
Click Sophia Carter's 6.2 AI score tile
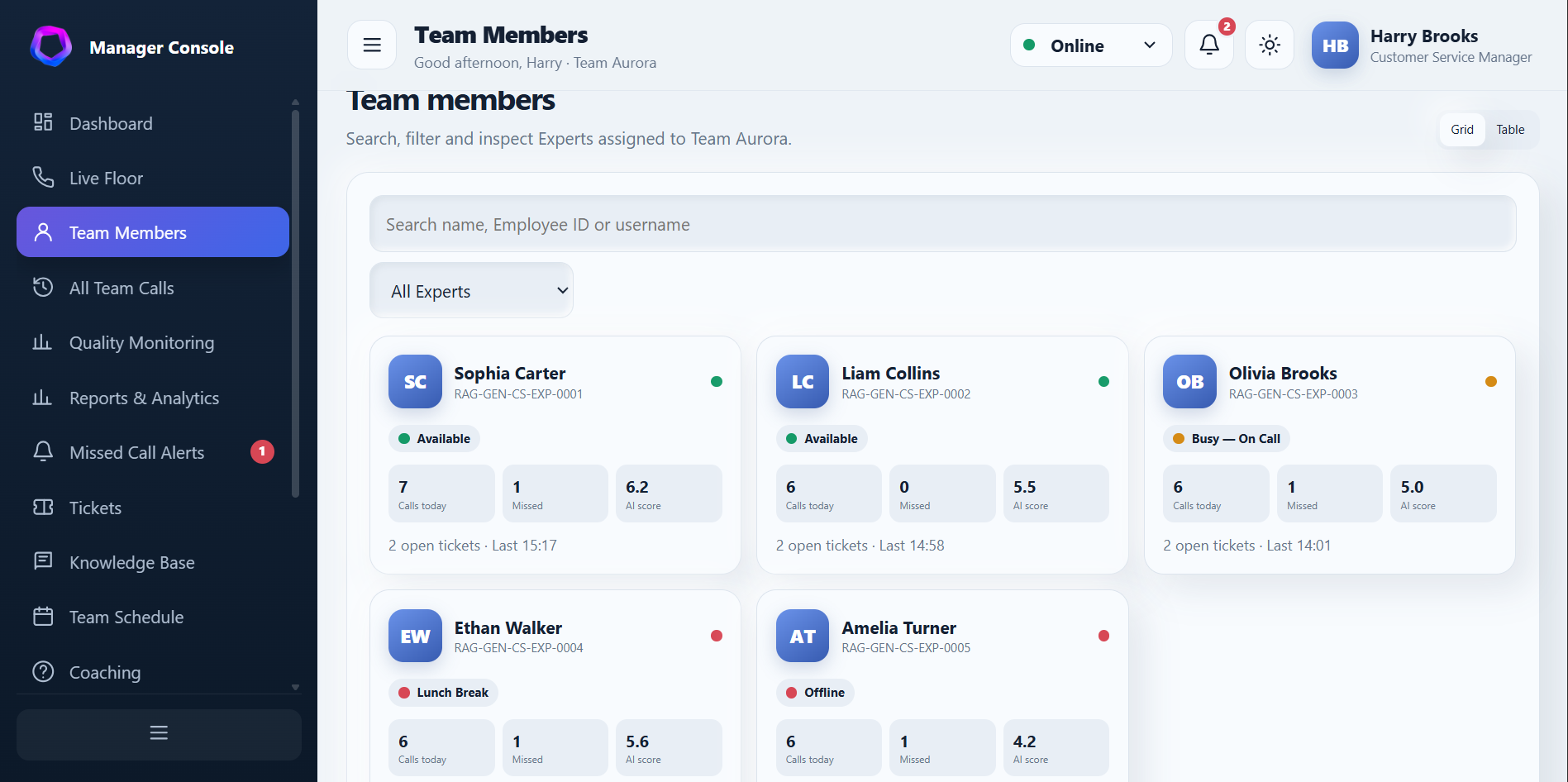pos(669,494)
